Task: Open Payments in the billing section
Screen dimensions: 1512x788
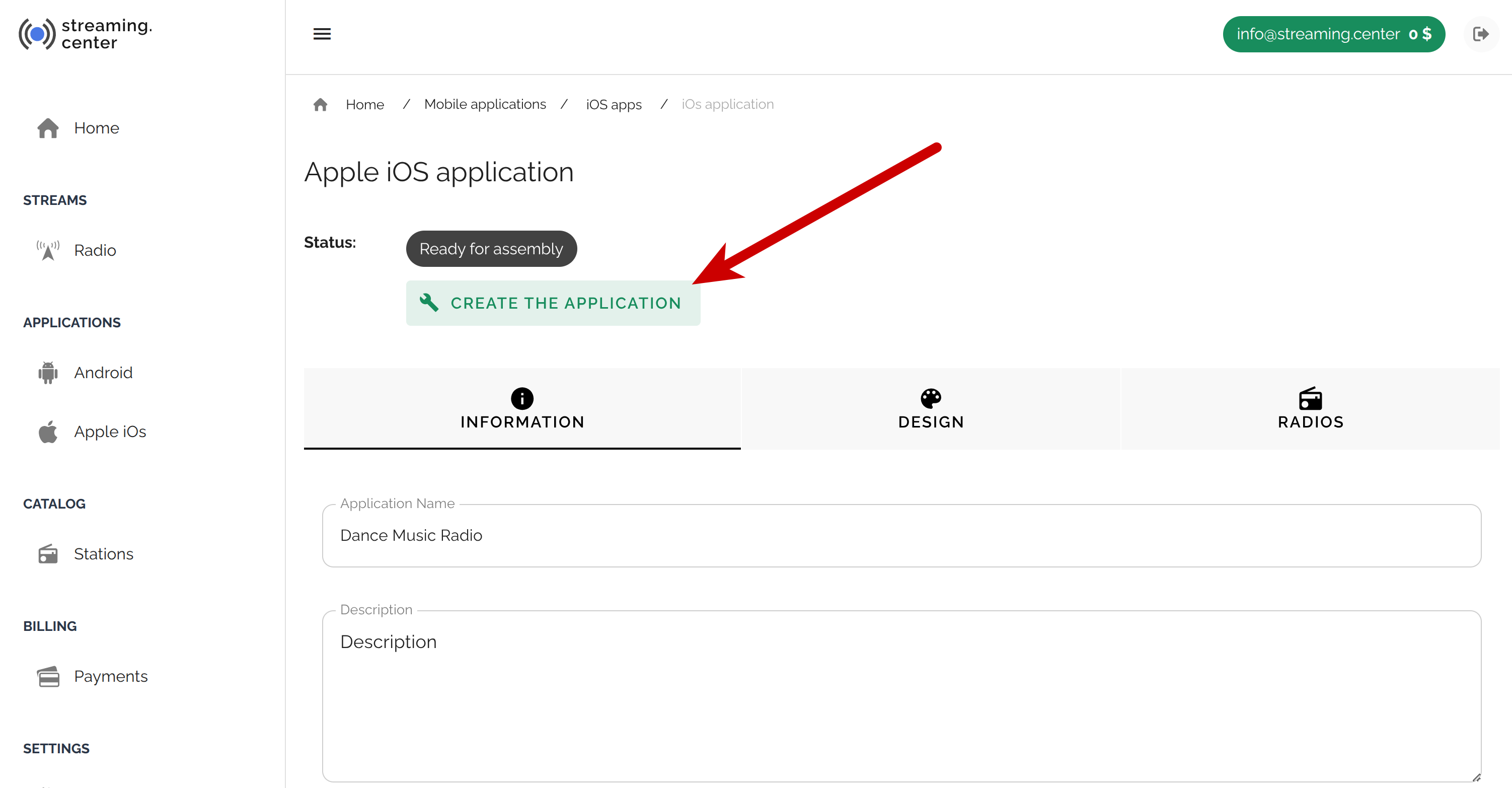Action: click(110, 676)
